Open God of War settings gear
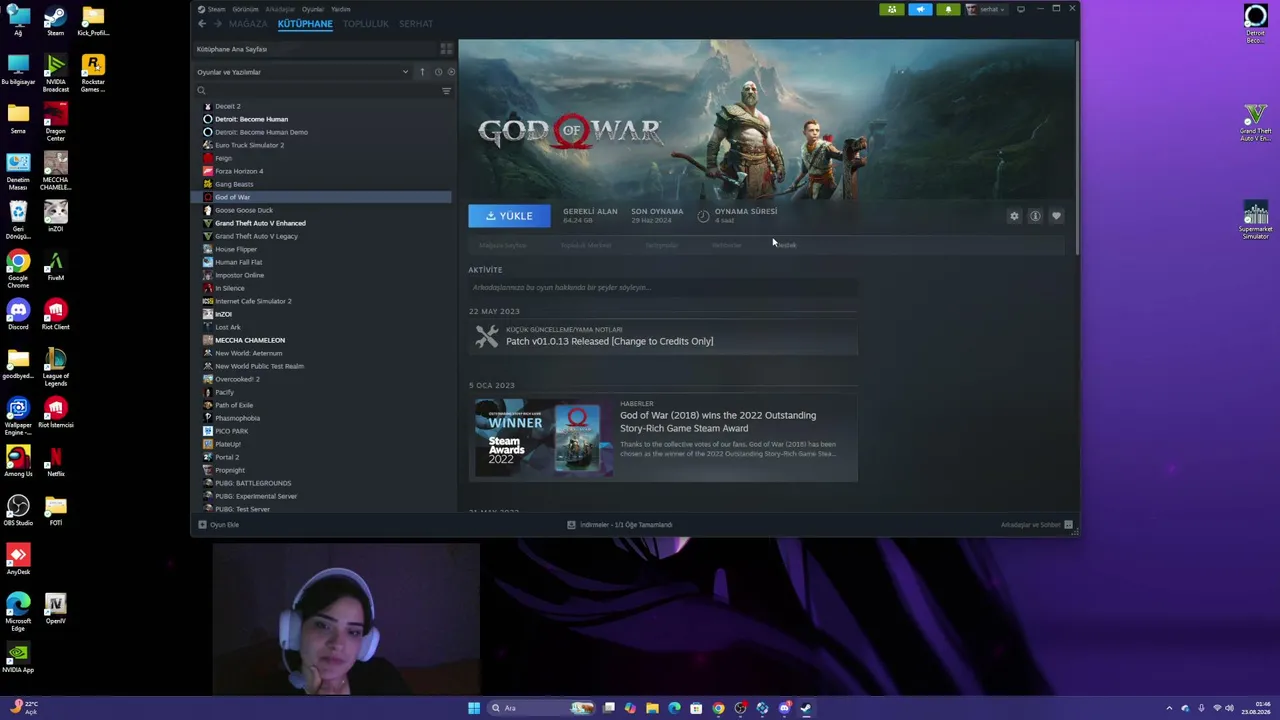 [1014, 216]
